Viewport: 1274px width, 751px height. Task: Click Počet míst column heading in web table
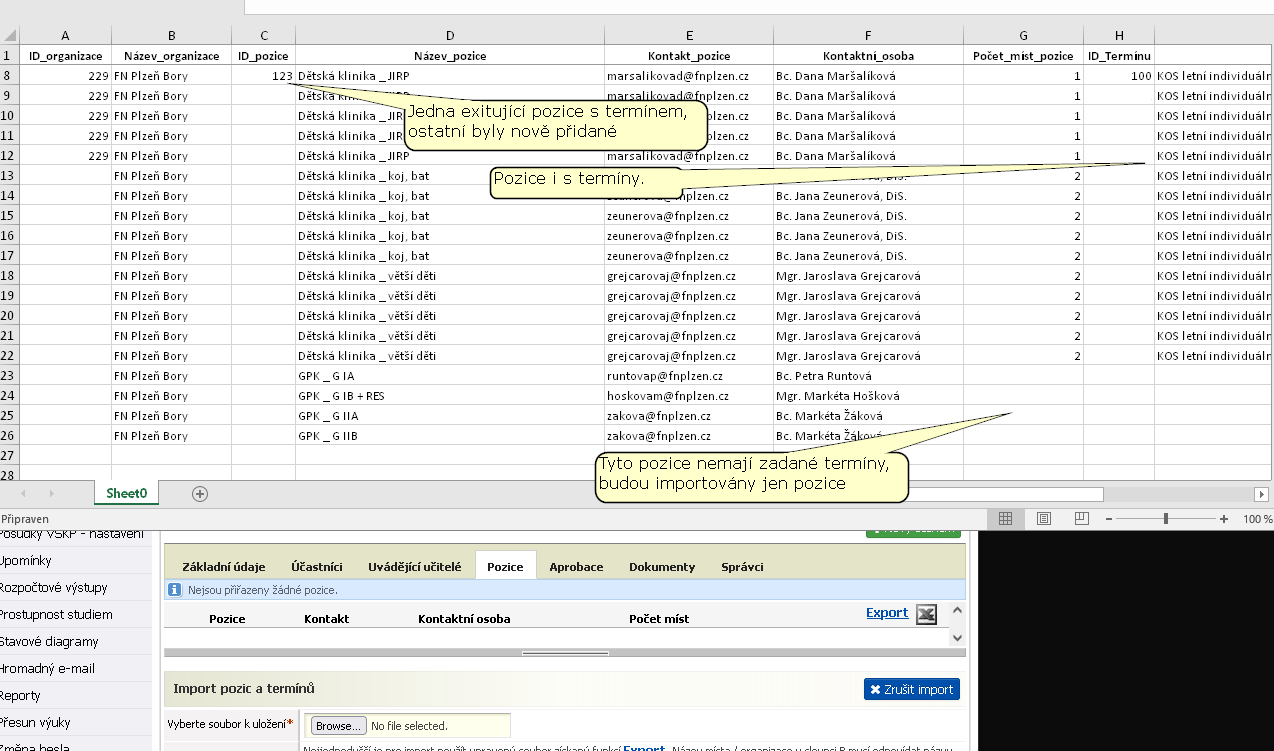click(659, 618)
